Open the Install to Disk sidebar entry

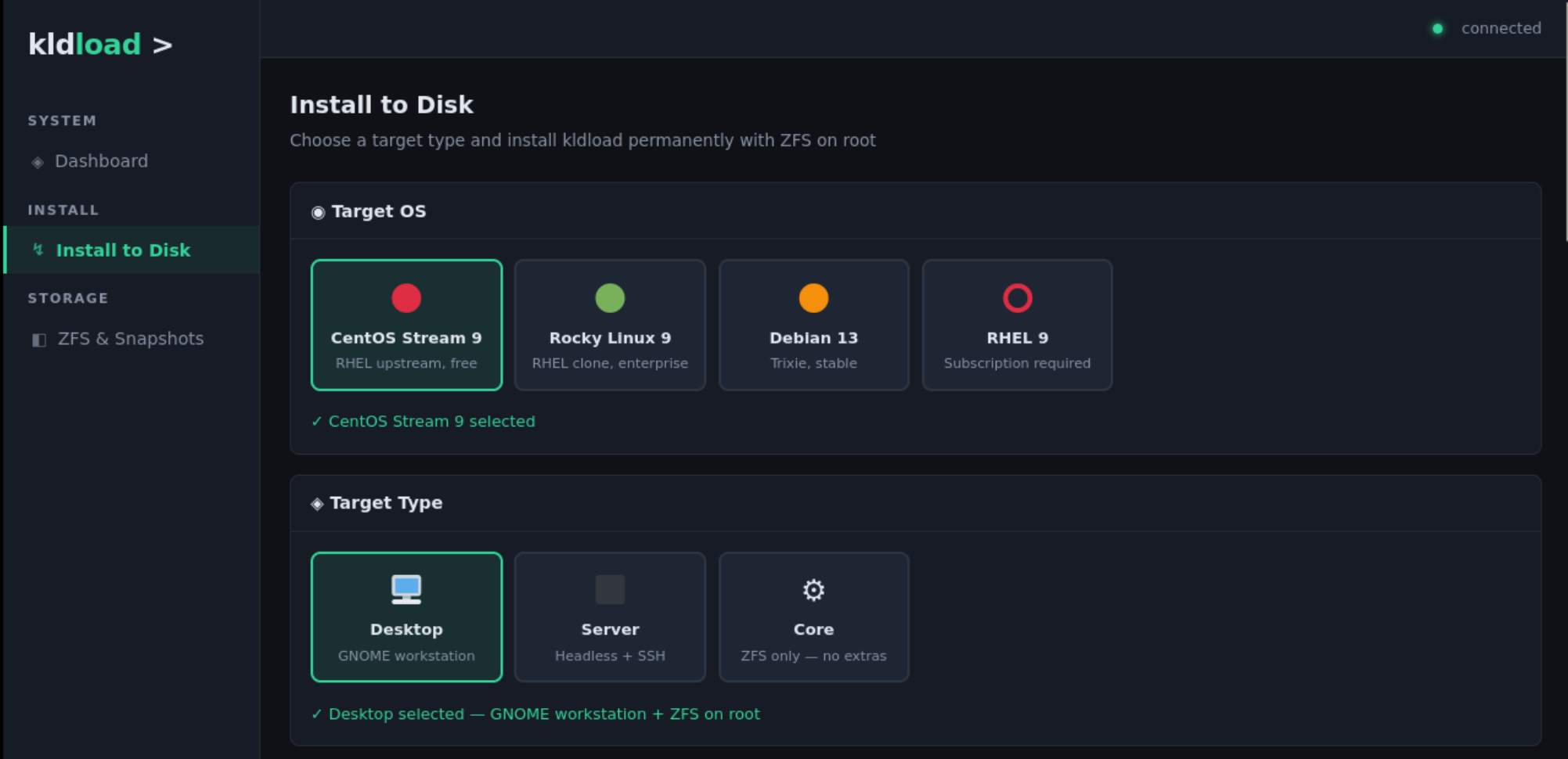point(123,250)
